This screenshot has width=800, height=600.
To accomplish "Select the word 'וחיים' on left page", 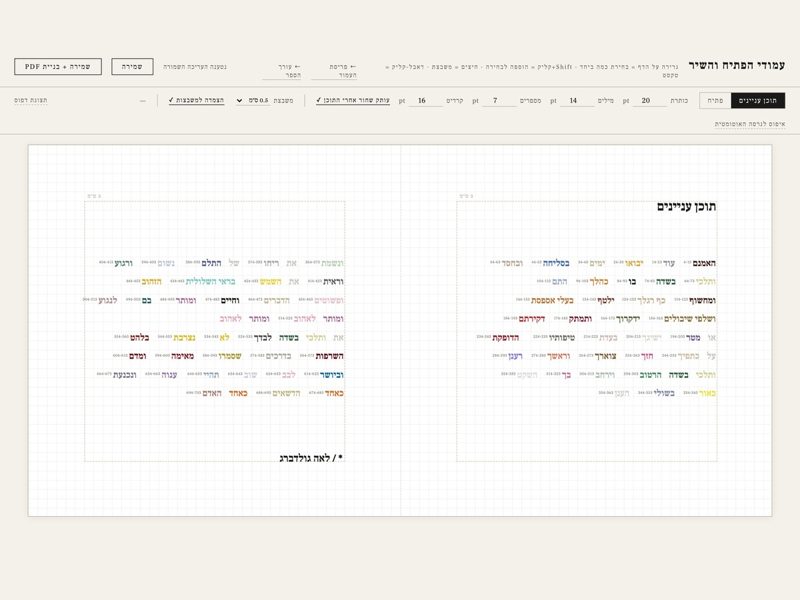I will (230, 301).
